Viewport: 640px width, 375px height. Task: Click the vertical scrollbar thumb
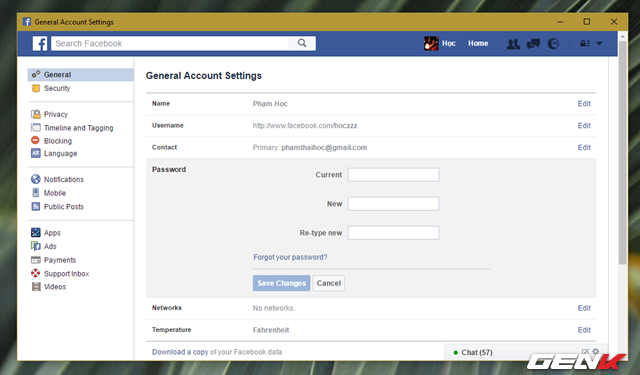click(x=622, y=152)
